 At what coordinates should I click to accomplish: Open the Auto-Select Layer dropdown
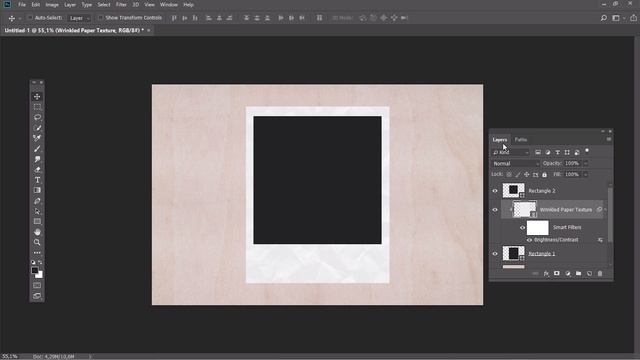click(x=79, y=18)
